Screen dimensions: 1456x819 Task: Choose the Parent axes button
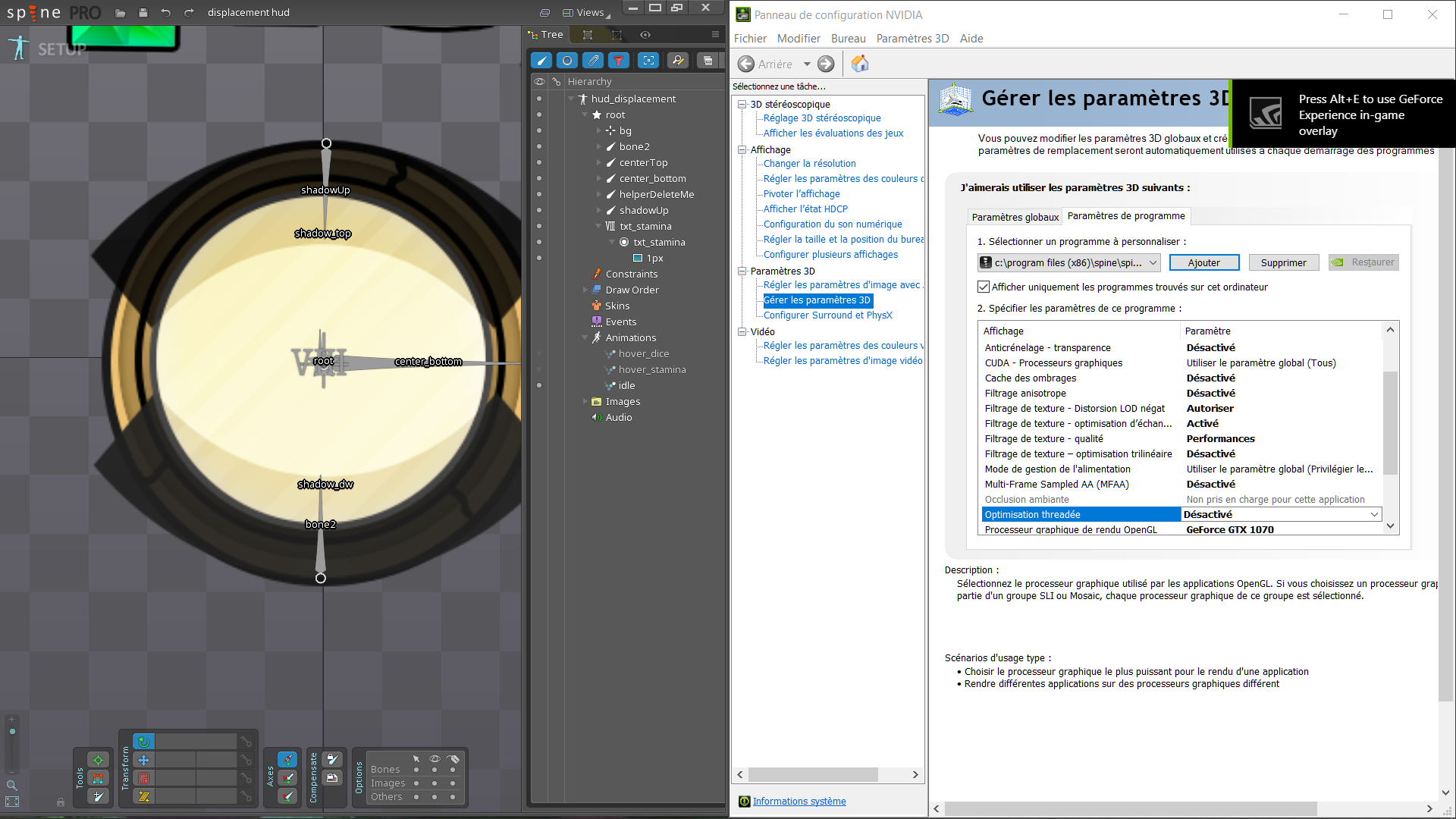pos(287,777)
